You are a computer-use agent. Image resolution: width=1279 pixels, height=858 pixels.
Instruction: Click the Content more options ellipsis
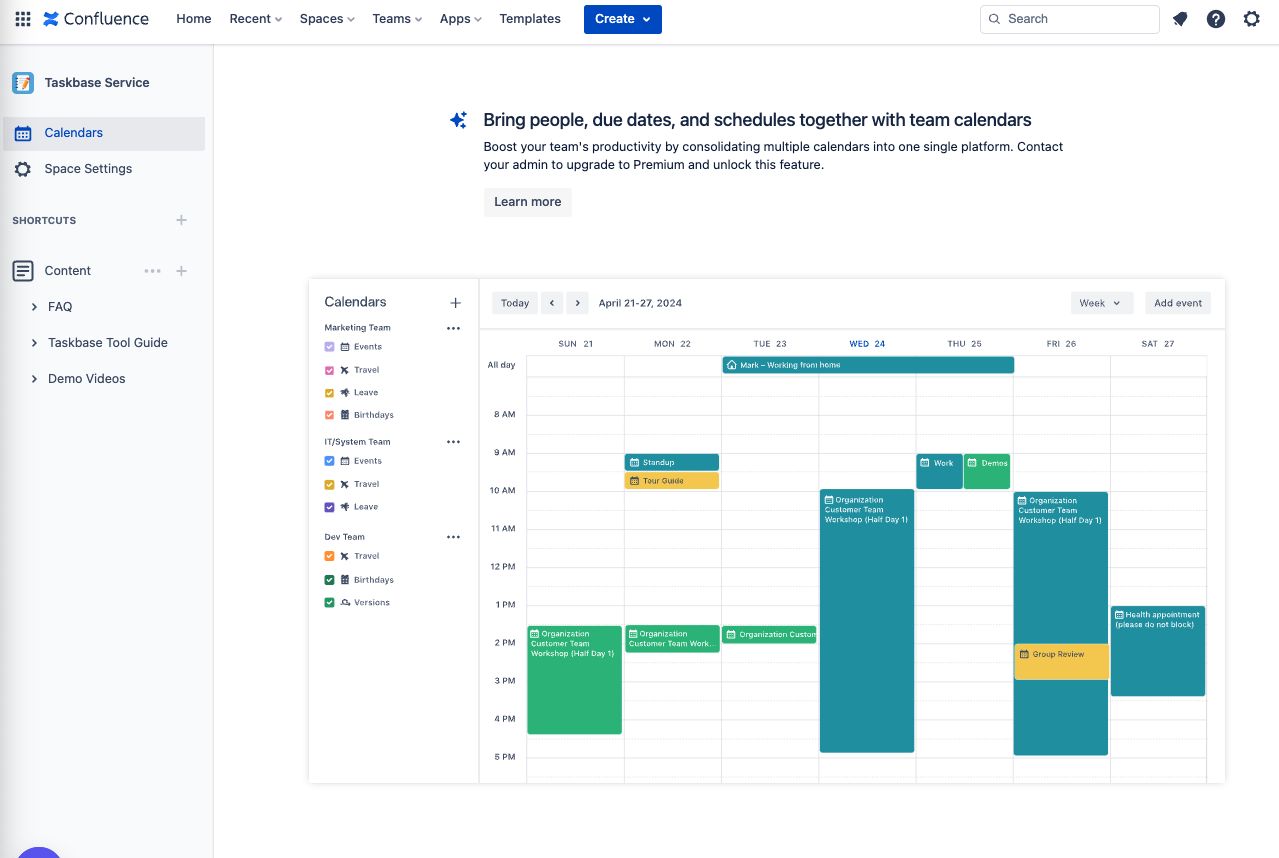[x=152, y=271]
